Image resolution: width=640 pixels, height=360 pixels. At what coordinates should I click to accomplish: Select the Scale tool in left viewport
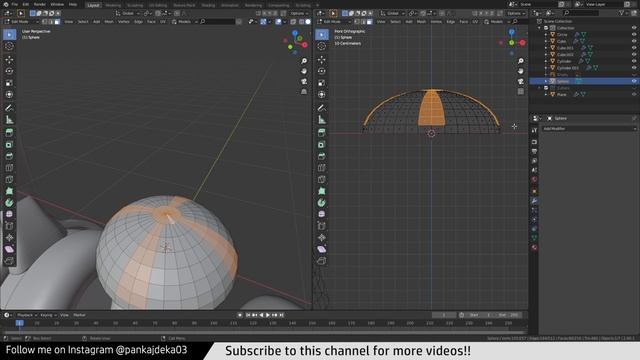[9, 83]
